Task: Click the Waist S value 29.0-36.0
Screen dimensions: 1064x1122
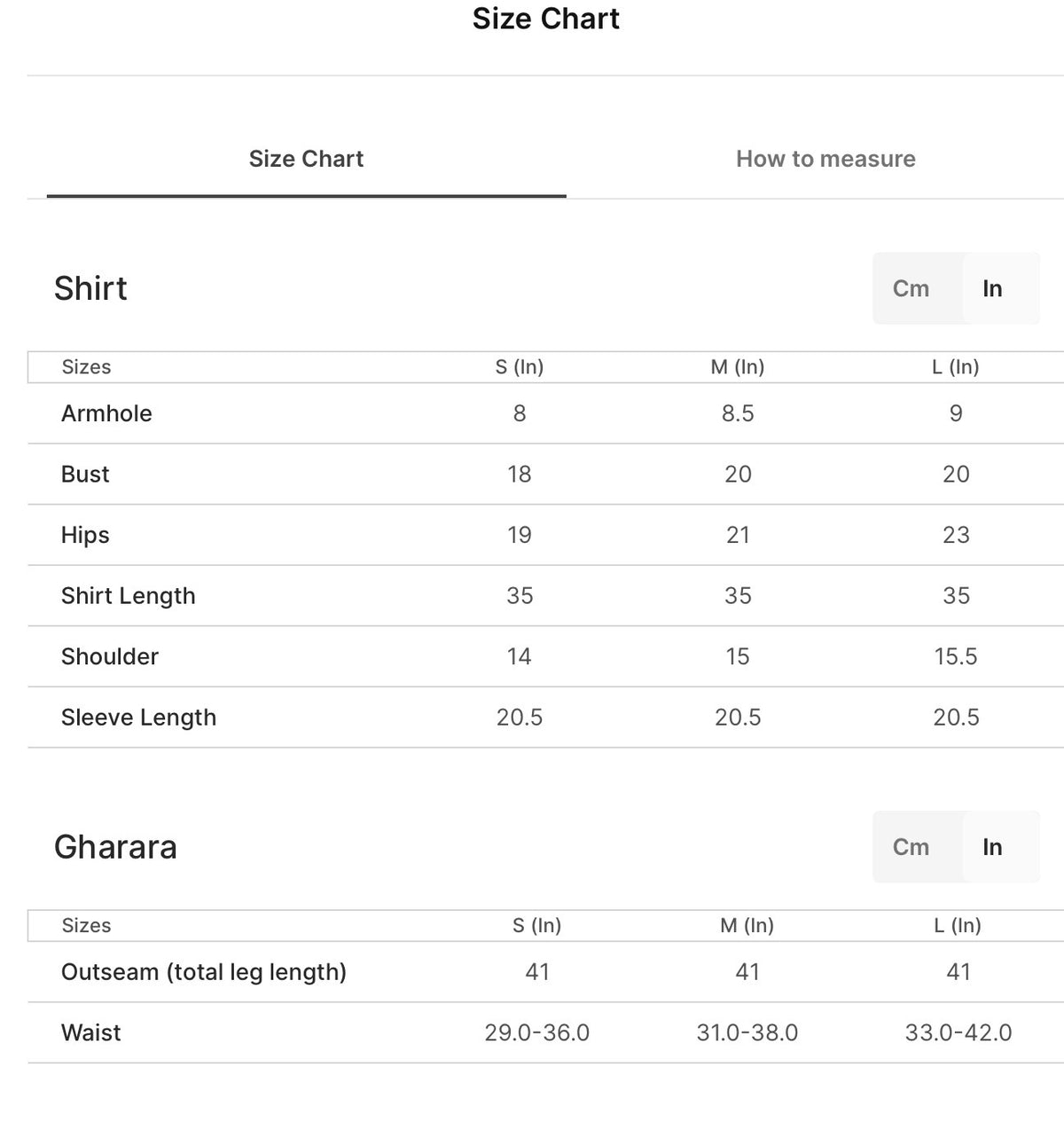Action: click(x=537, y=1032)
